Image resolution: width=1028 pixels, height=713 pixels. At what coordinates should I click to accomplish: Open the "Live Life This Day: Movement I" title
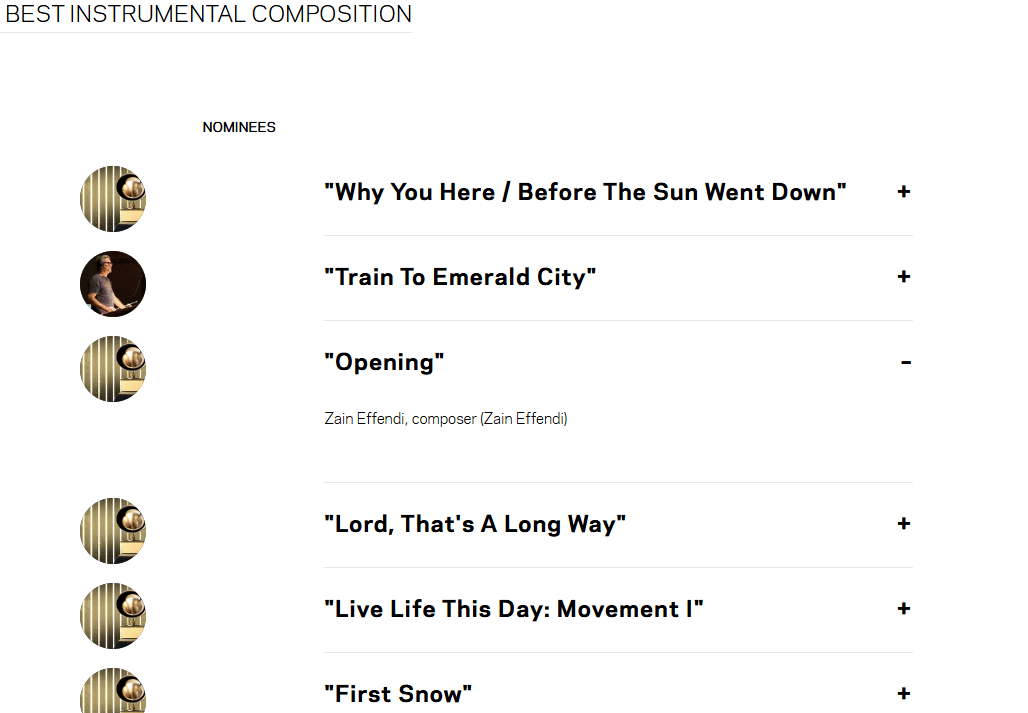point(514,609)
